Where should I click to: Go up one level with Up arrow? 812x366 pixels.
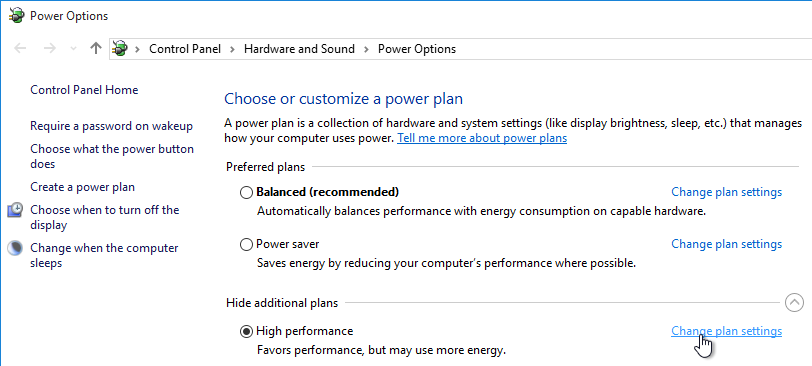click(95, 49)
